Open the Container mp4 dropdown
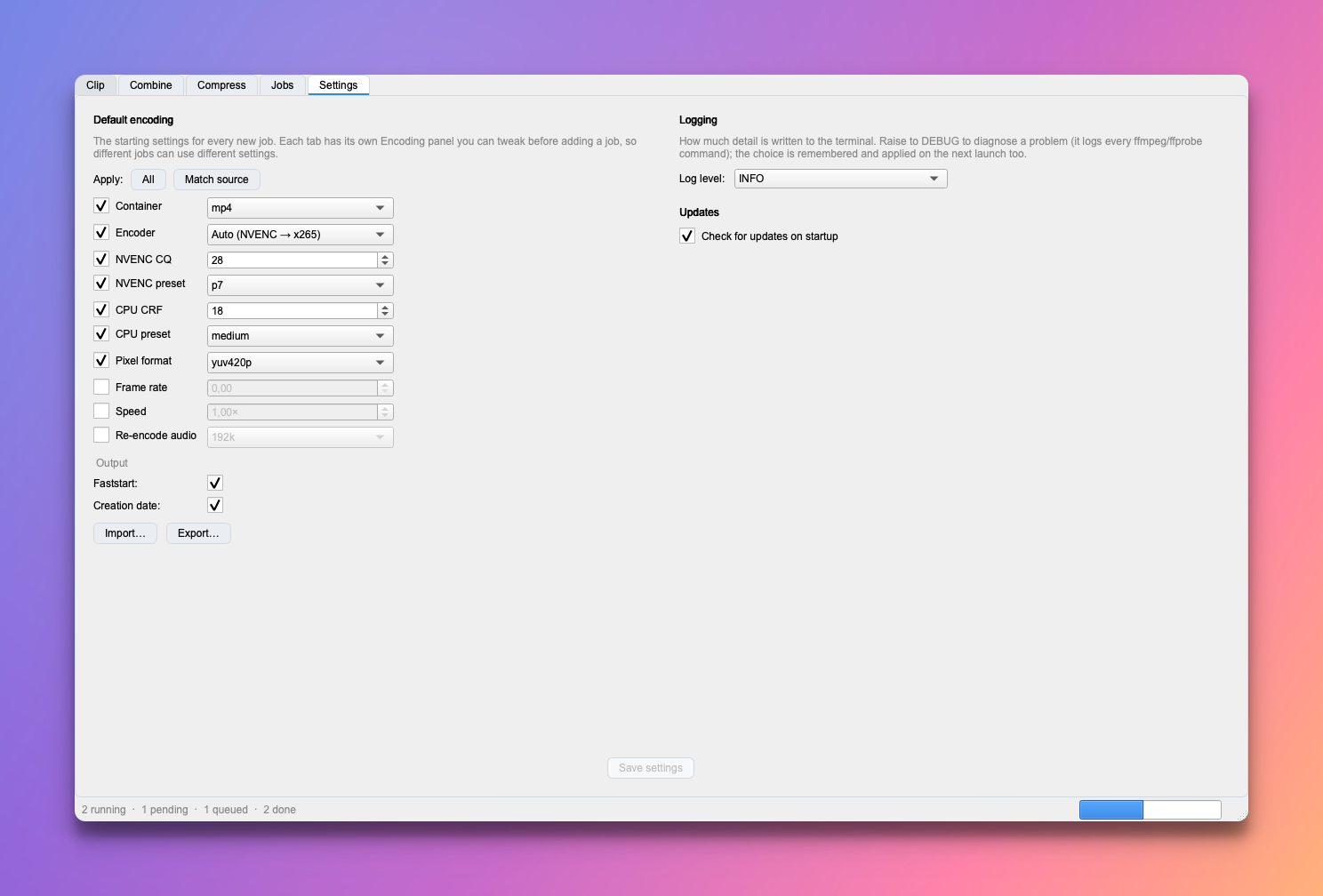1323x896 pixels. [x=301, y=208]
